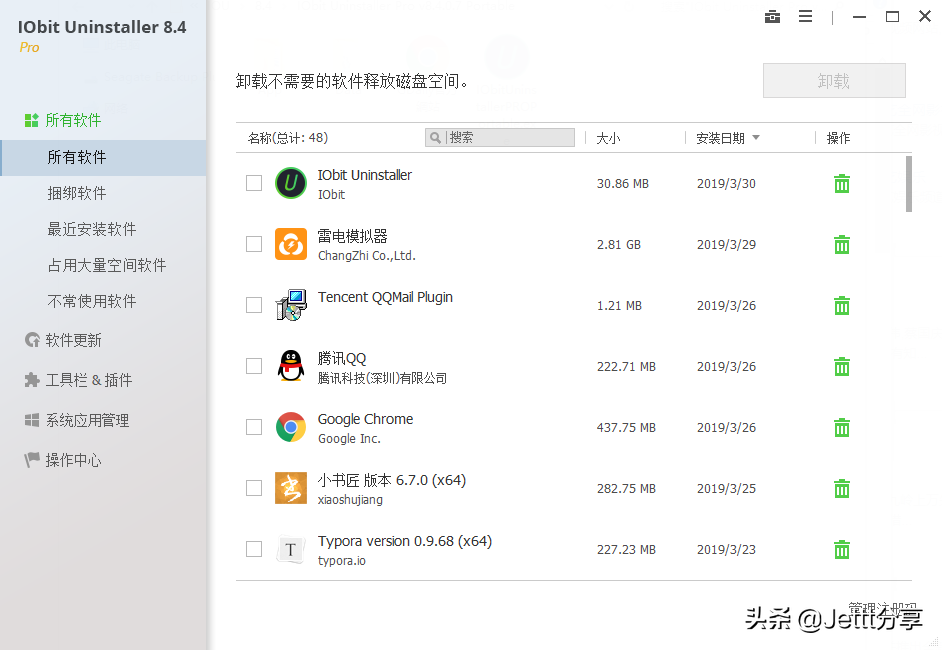Click the ChangZhi Co.,Ltd. publisher text
The image size is (942, 650).
coord(366,256)
